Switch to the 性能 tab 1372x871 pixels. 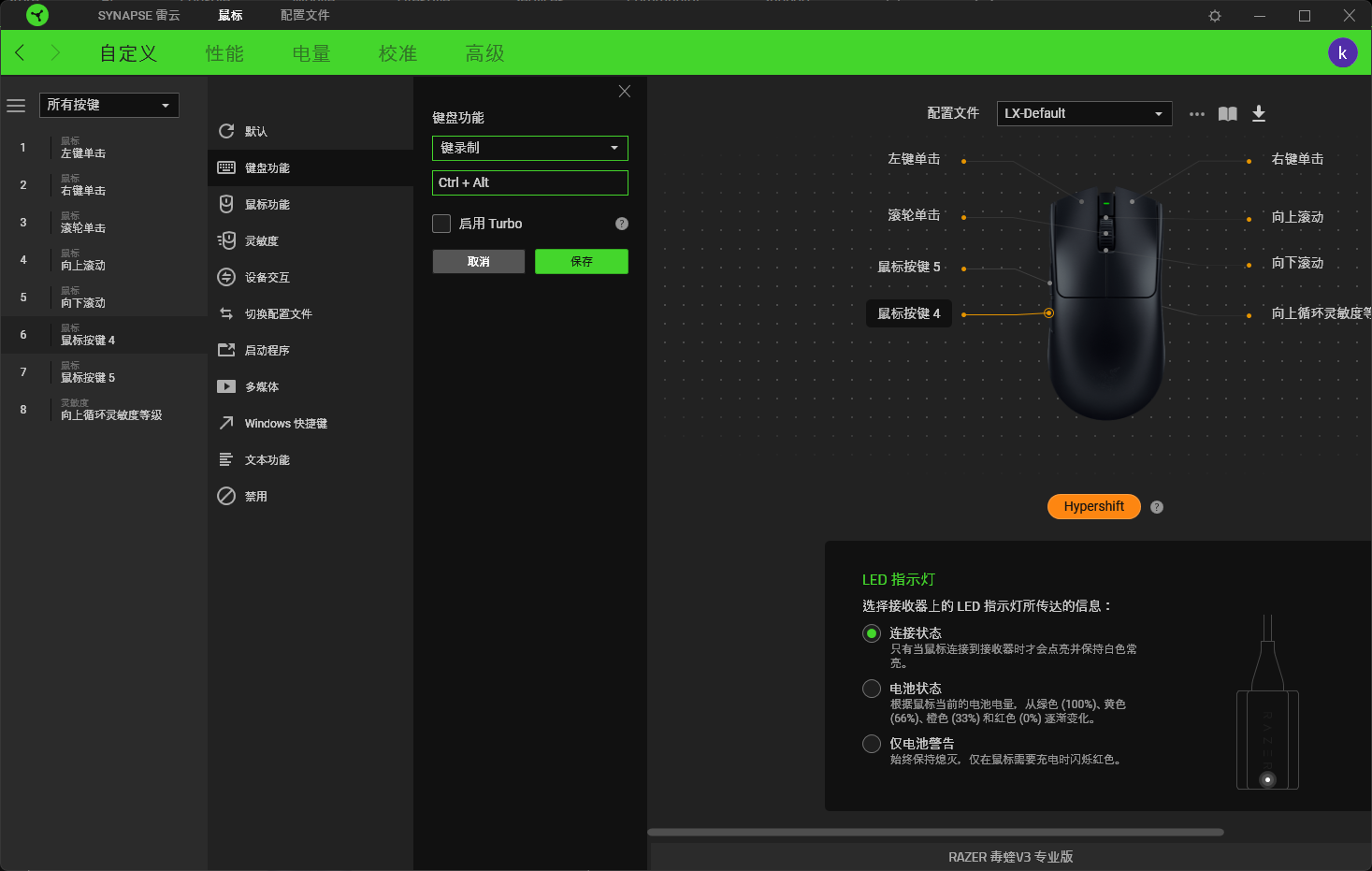tap(224, 53)
